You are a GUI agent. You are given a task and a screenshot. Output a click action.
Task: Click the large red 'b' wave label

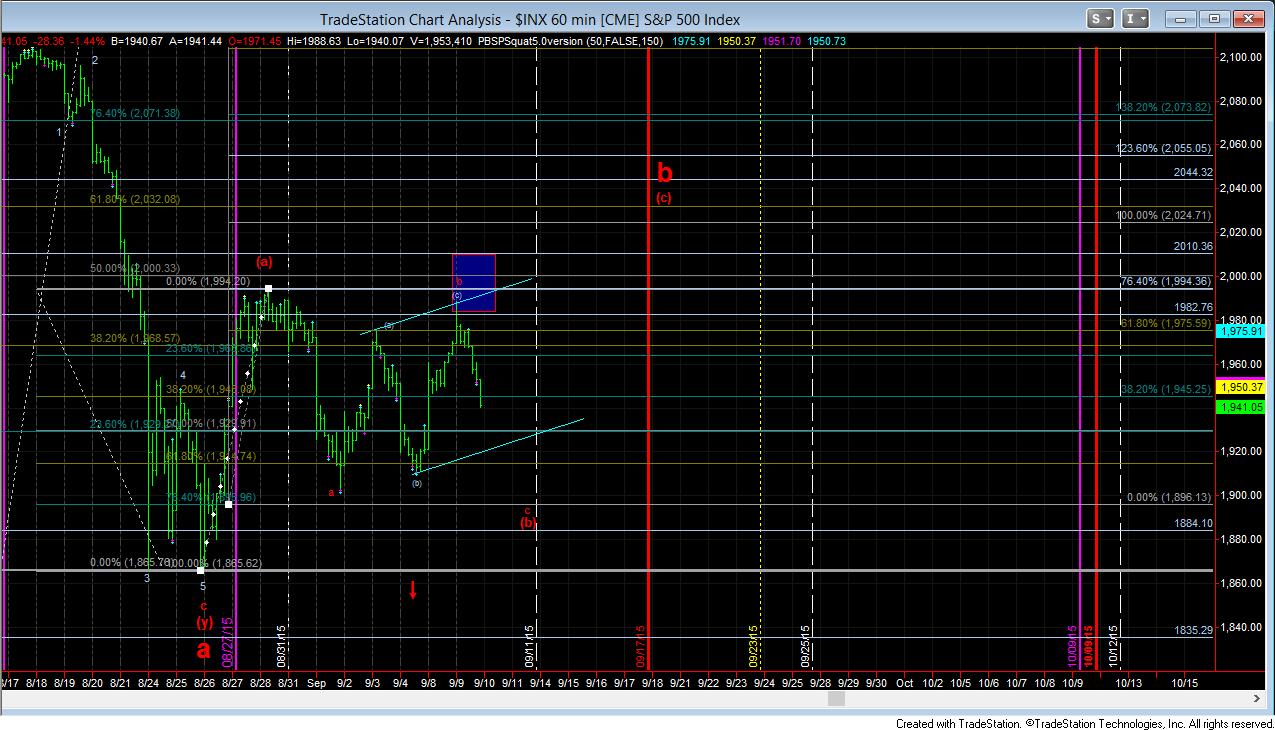pyautogui.click(x=664, y=172)
